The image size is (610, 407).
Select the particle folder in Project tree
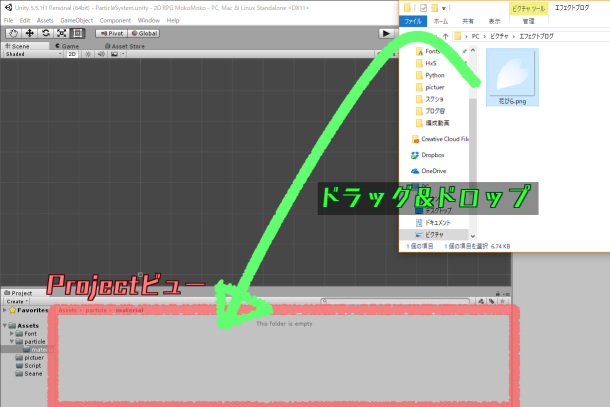pyautogui.click(x=31, y=342)
